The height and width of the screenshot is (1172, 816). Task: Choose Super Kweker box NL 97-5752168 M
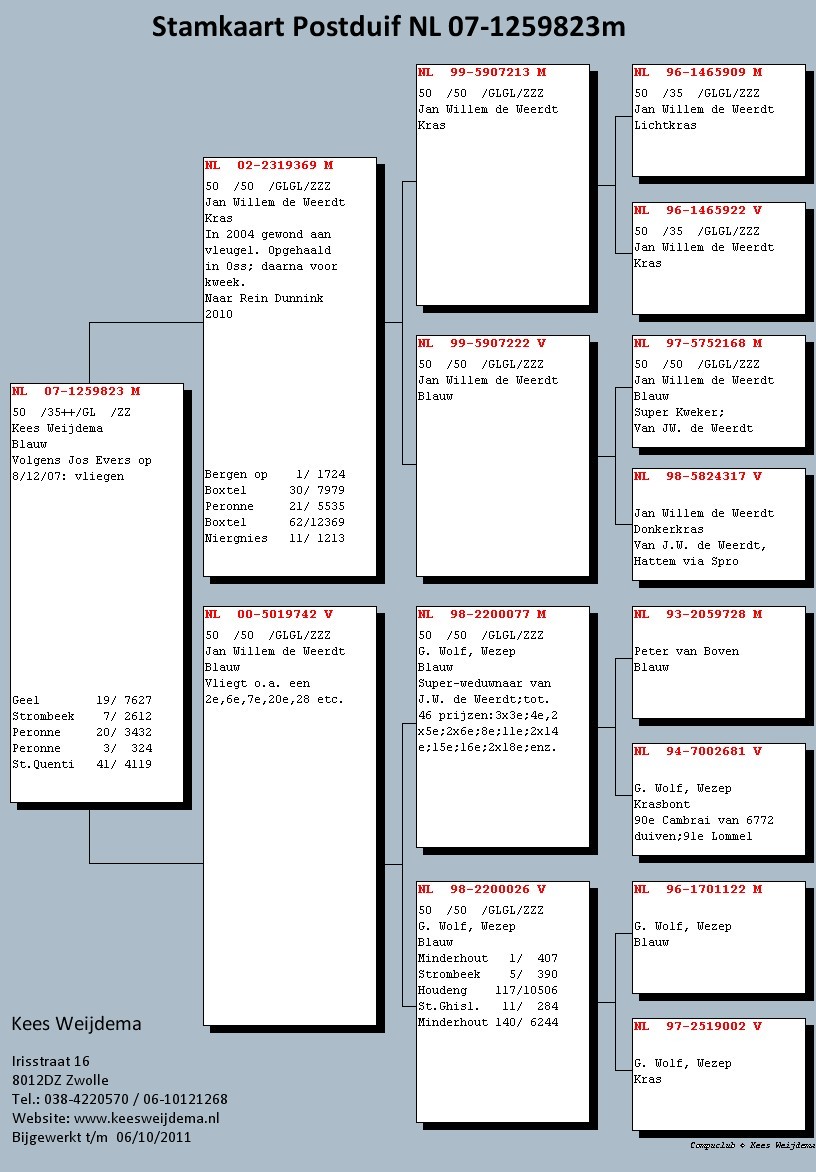coord(718,391)
